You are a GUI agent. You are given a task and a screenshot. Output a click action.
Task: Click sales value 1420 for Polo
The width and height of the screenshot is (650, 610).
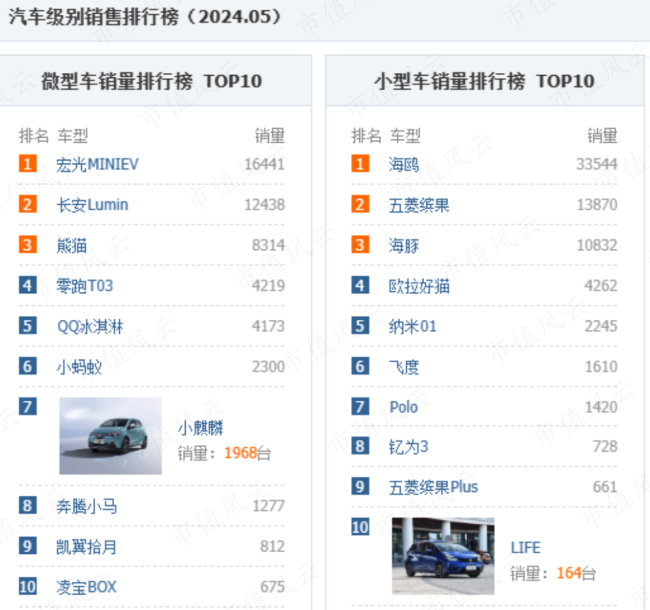pos(601,407)
